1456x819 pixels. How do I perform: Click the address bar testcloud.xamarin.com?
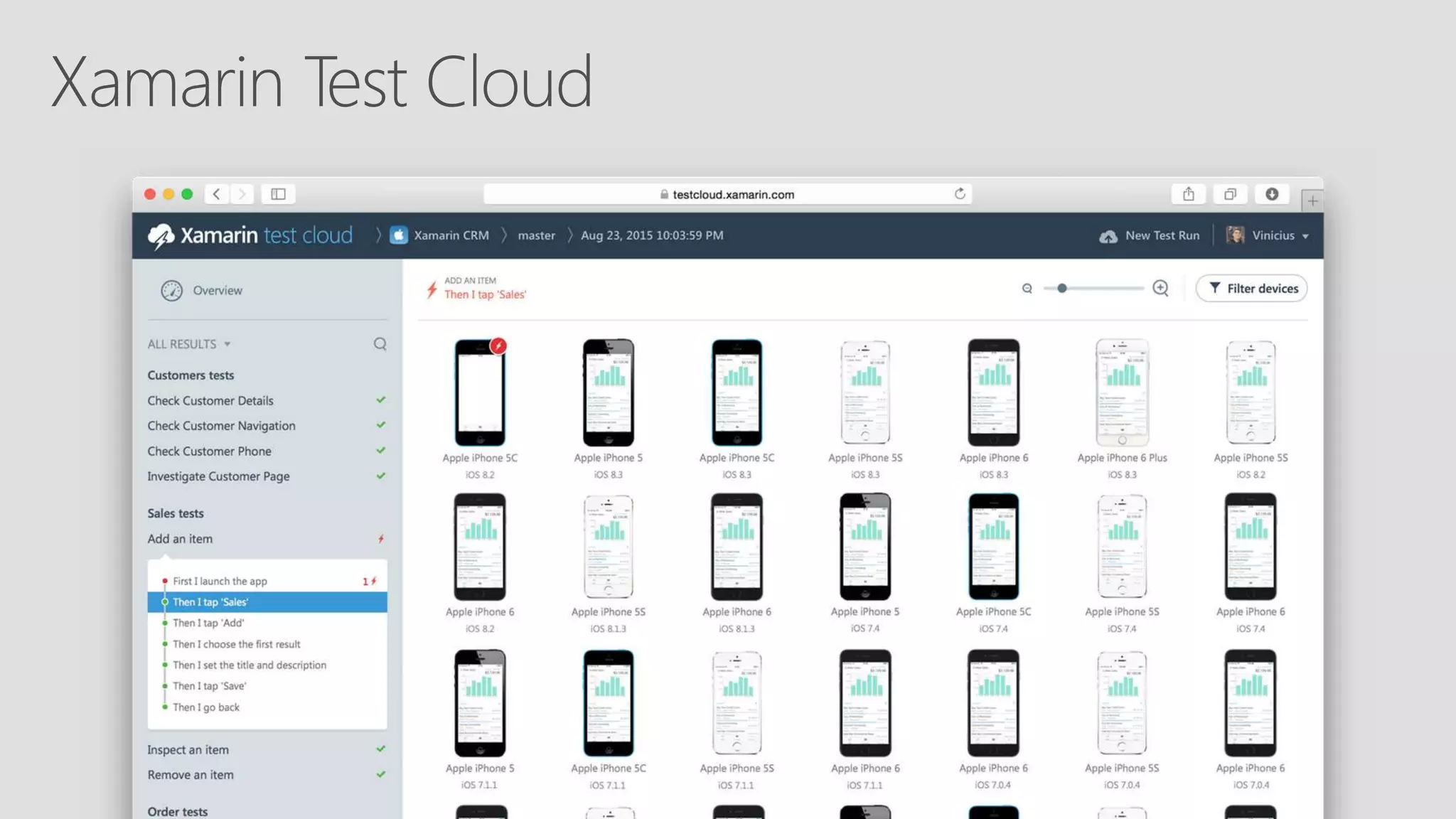tap(727, 194)
